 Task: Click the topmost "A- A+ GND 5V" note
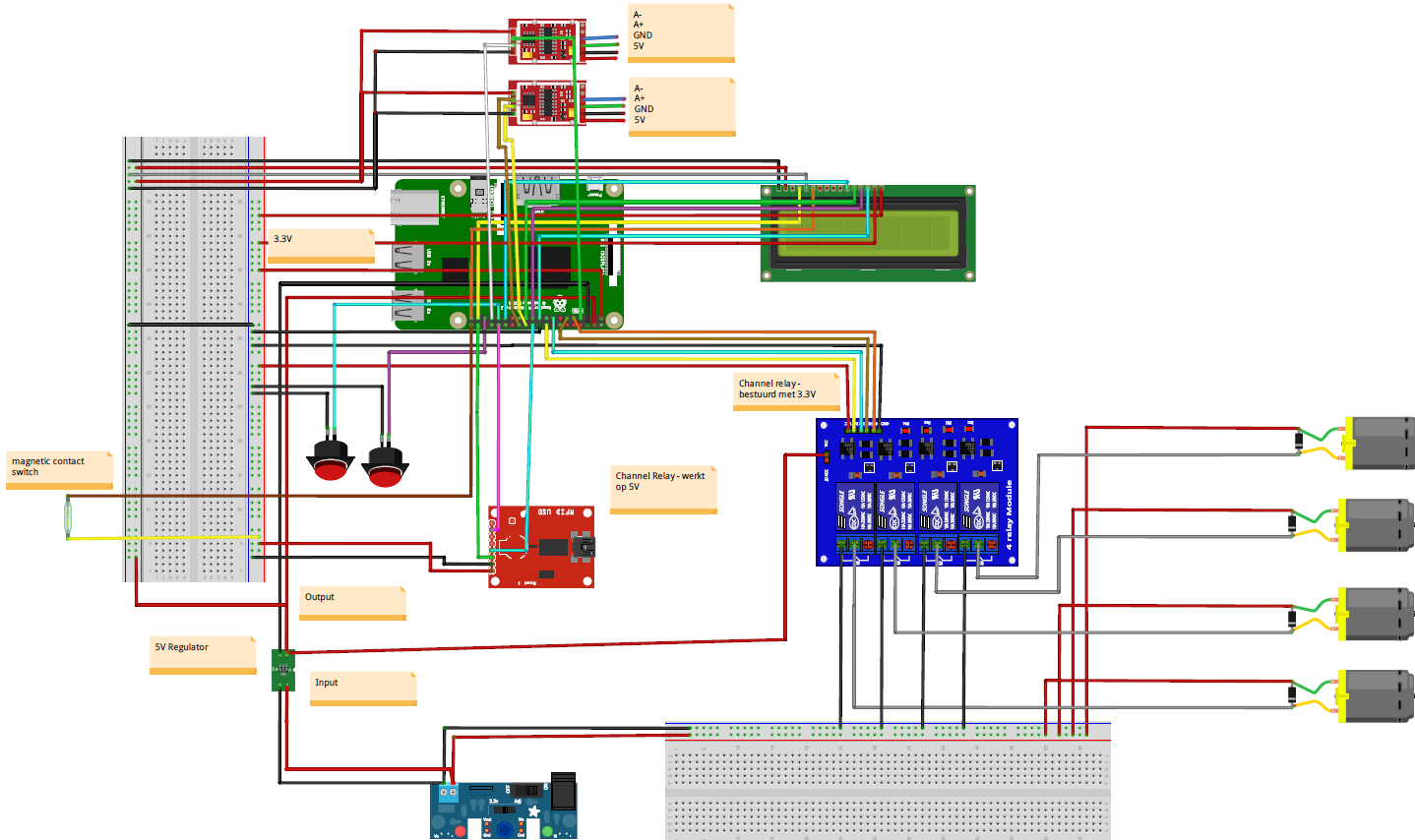pos(682,33)
